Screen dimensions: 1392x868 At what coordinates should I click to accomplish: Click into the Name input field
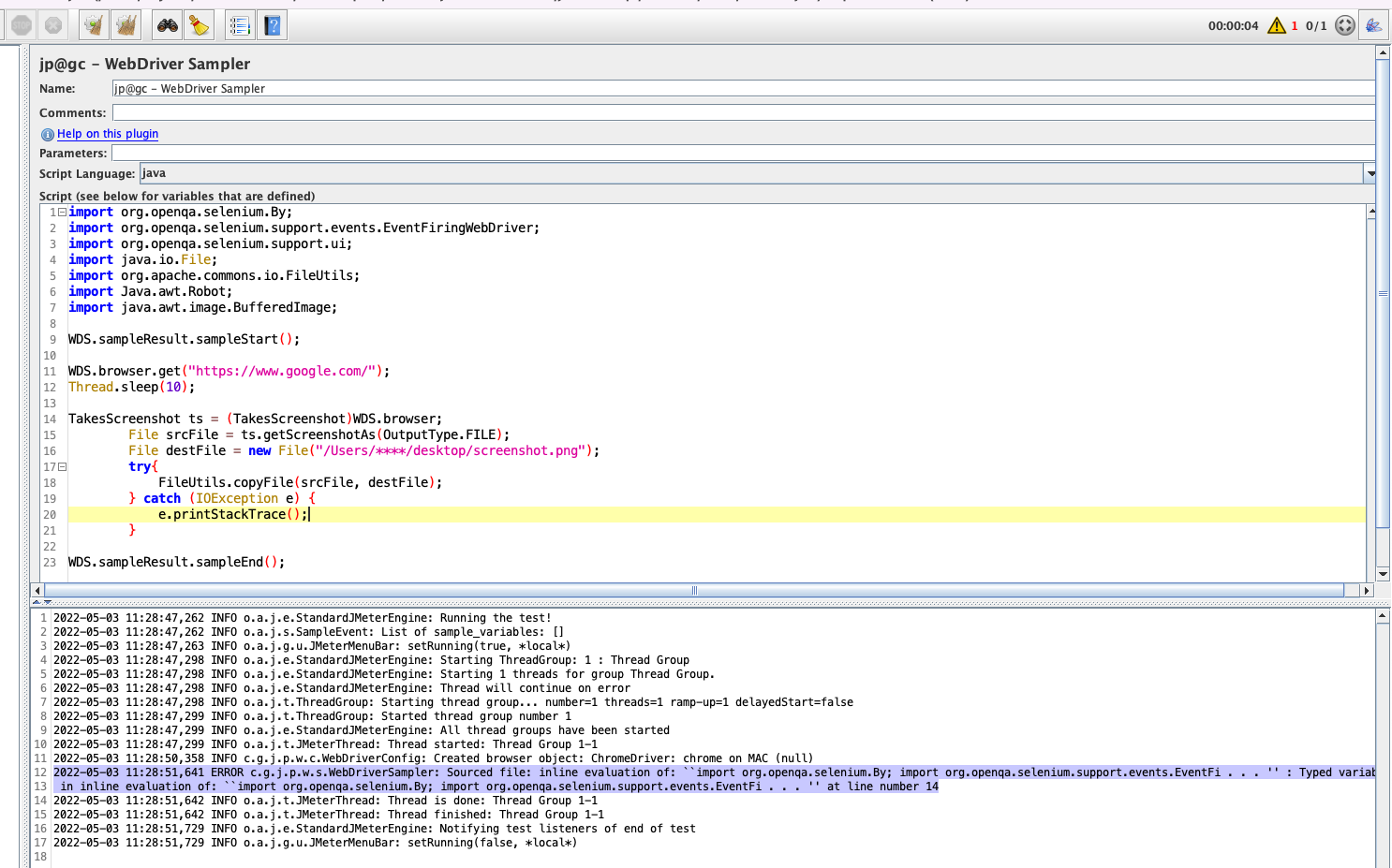(x=743, y=88)
